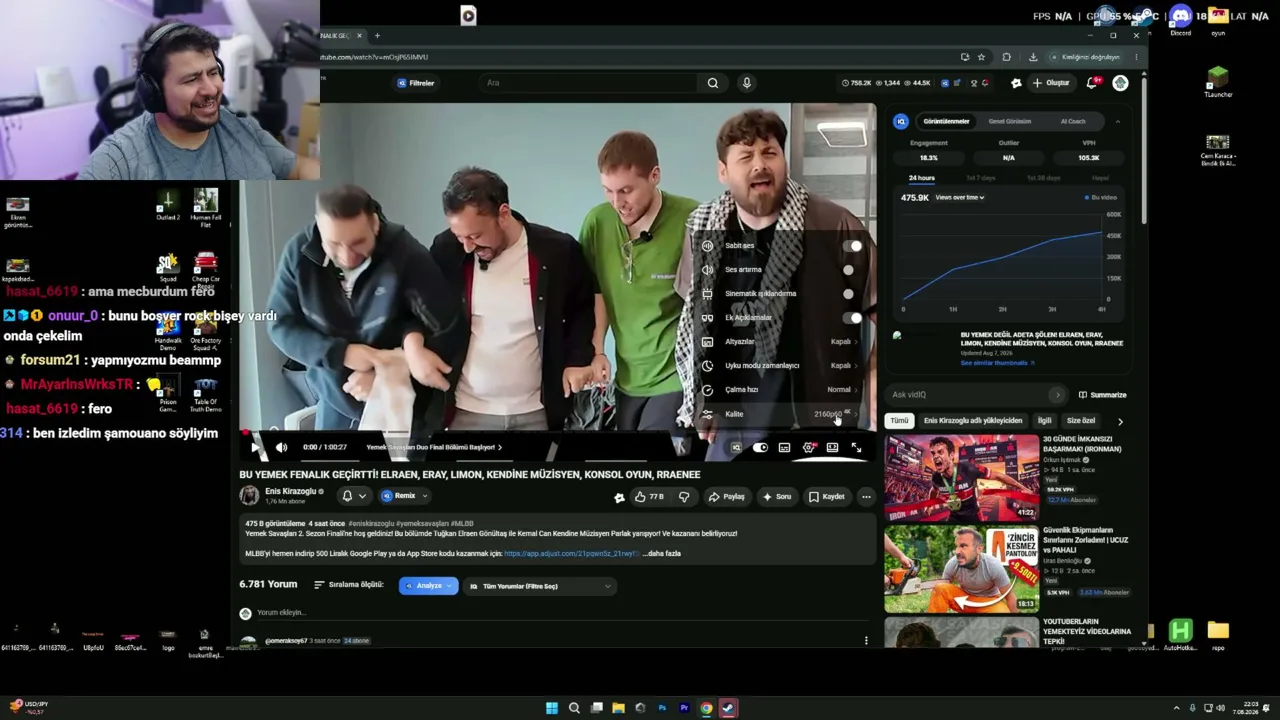Open Chrome extensions puzzle icon
This screenshot has height=720, width=1280.
click(1007, 57)
